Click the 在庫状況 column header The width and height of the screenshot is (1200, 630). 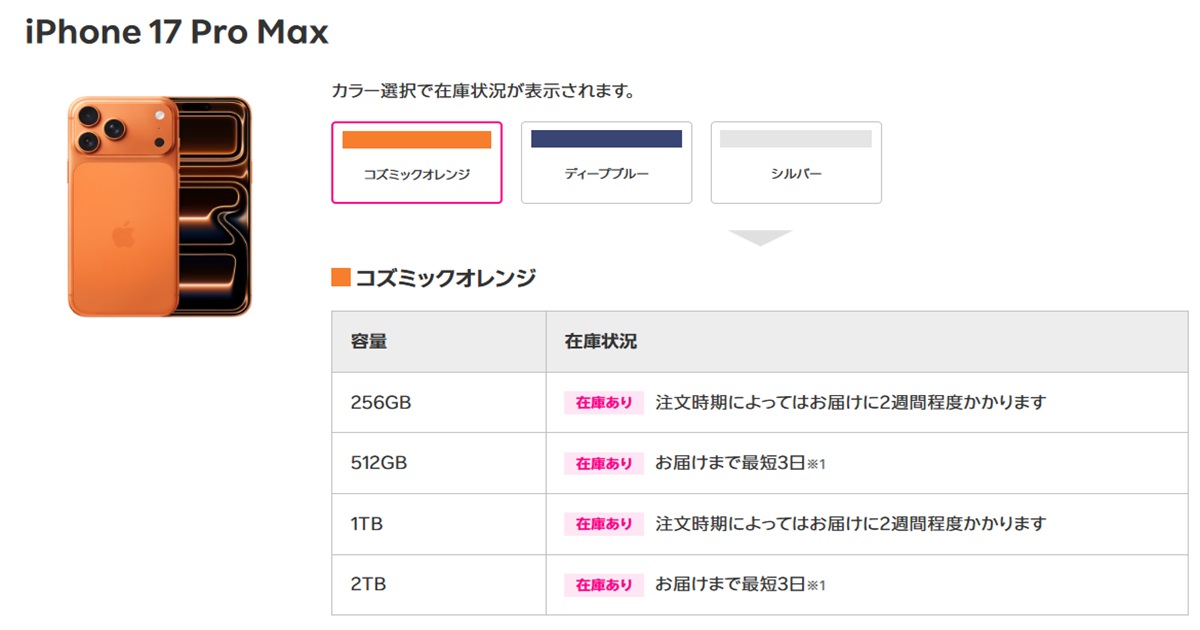[600, 341]
